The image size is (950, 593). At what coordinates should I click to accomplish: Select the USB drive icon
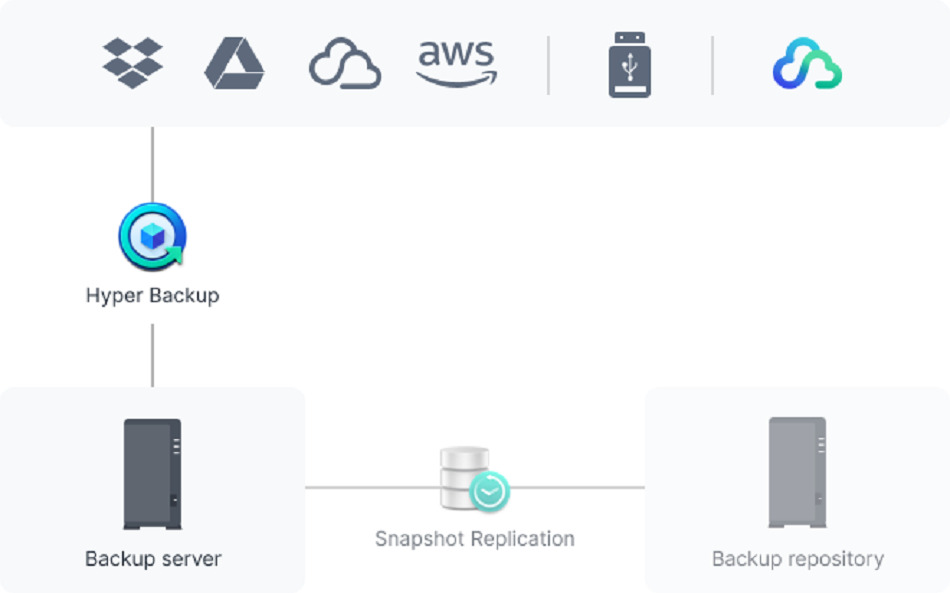click(630, 65)
